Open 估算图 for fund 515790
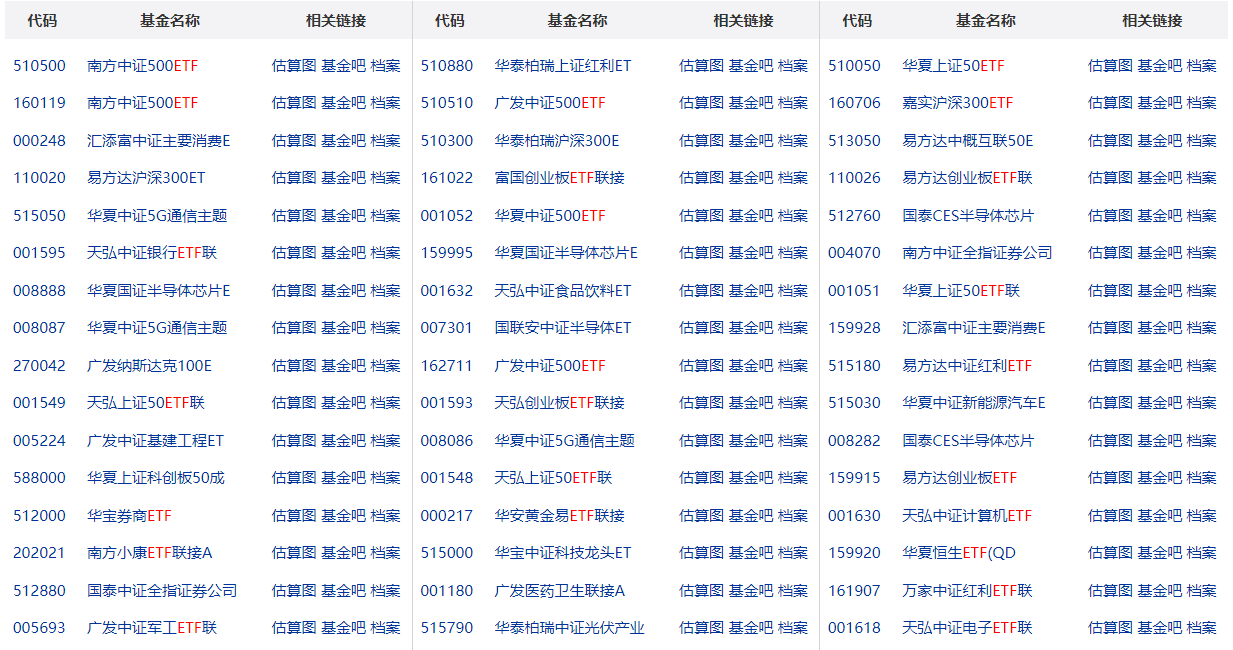The width and height of the screenshot is (1233, 650). click(701, 628)
